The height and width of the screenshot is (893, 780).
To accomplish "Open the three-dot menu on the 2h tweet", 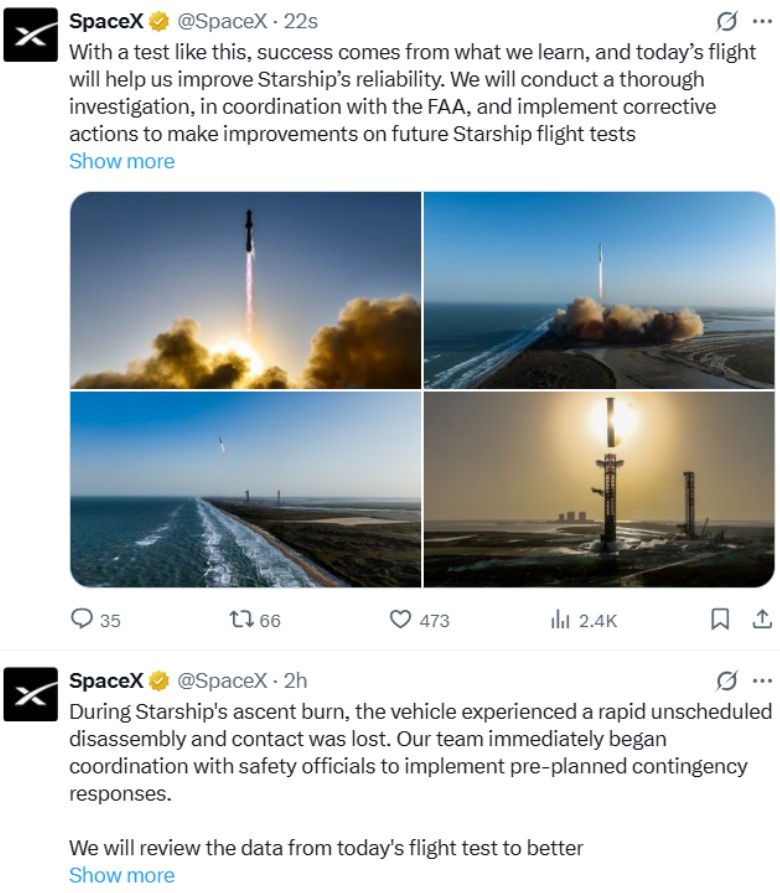I will pyautogui.click(x=762, y=681).
